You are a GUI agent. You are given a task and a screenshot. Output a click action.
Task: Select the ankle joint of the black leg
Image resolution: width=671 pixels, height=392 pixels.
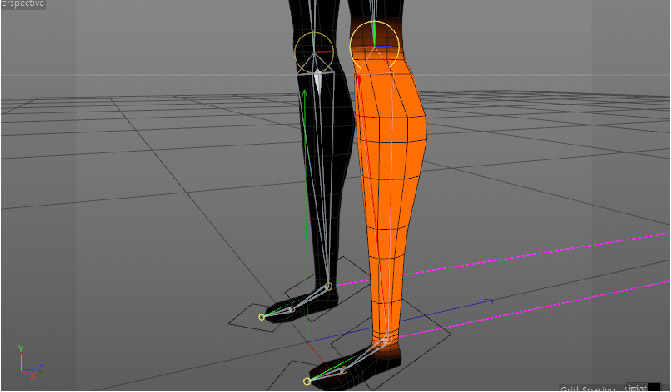click(328, 286)
